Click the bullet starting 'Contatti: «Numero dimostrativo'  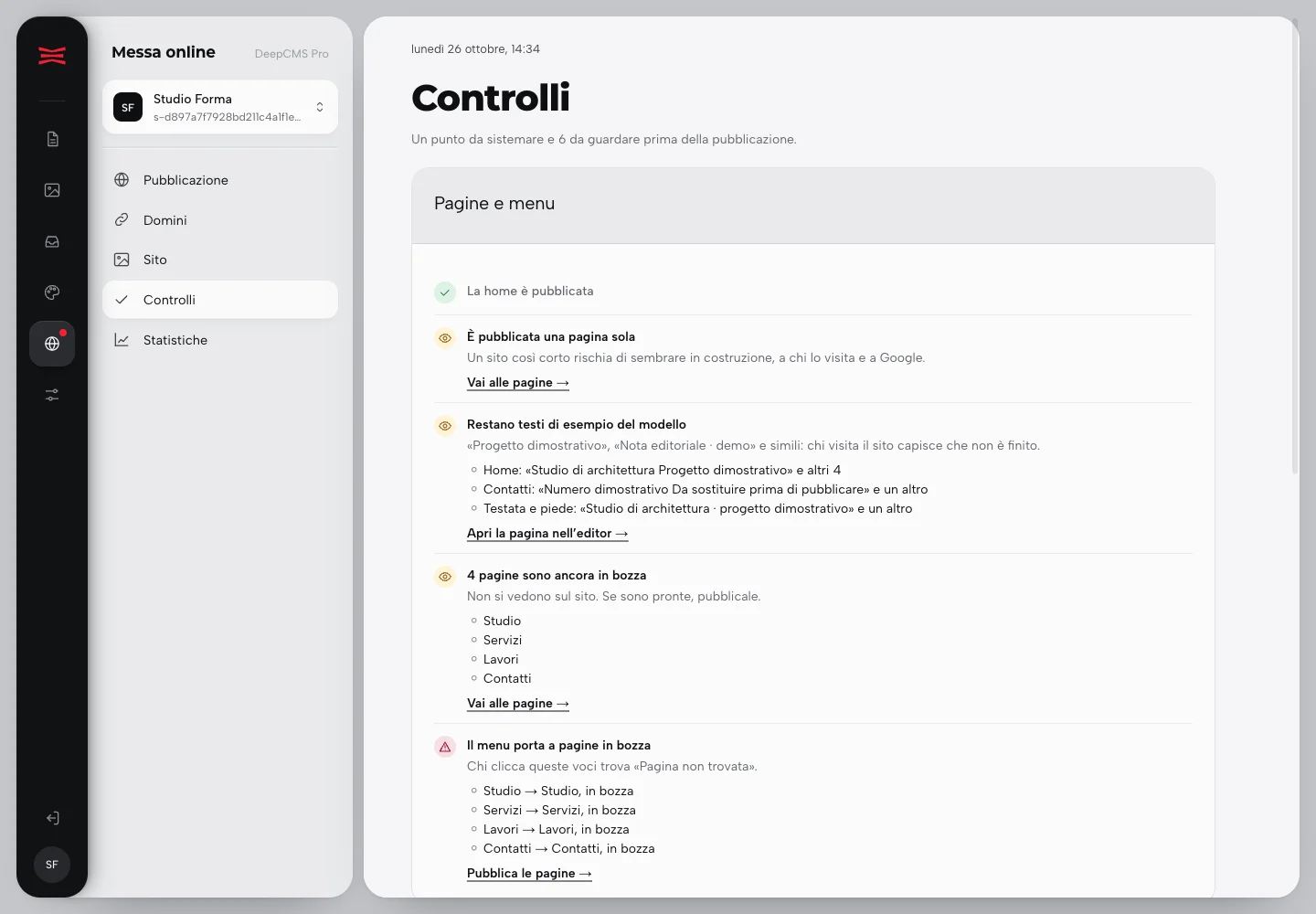(x=706, y=489)
